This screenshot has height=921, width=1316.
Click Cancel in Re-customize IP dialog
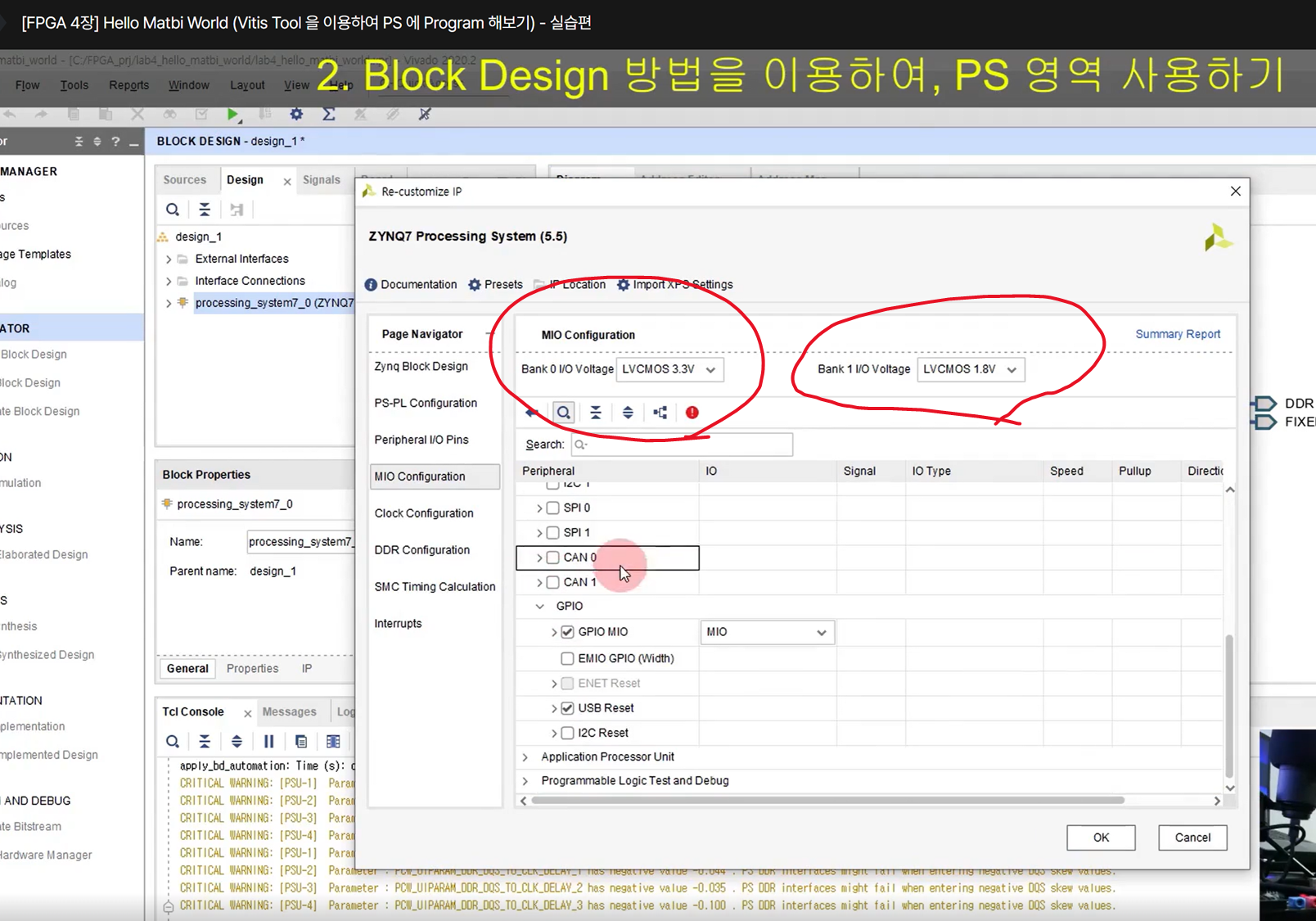[1192, 837]
